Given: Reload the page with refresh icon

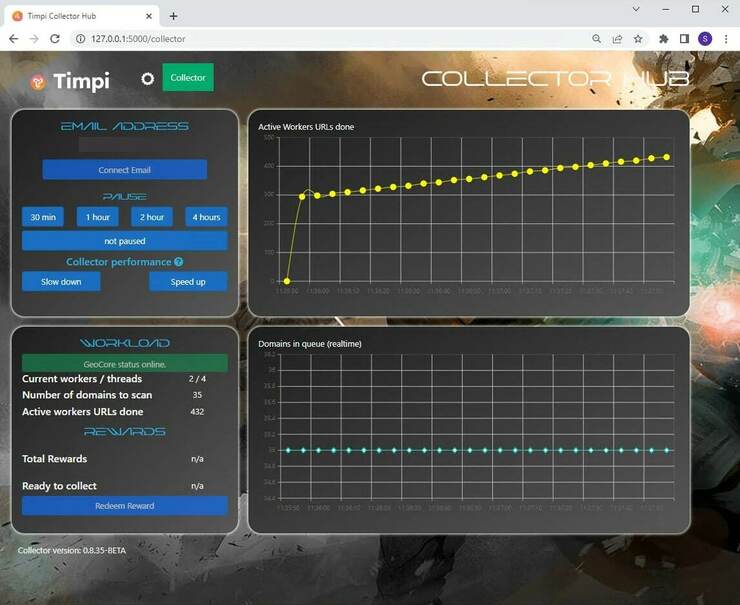Looking at the screenshot, I should pos(55,39).
